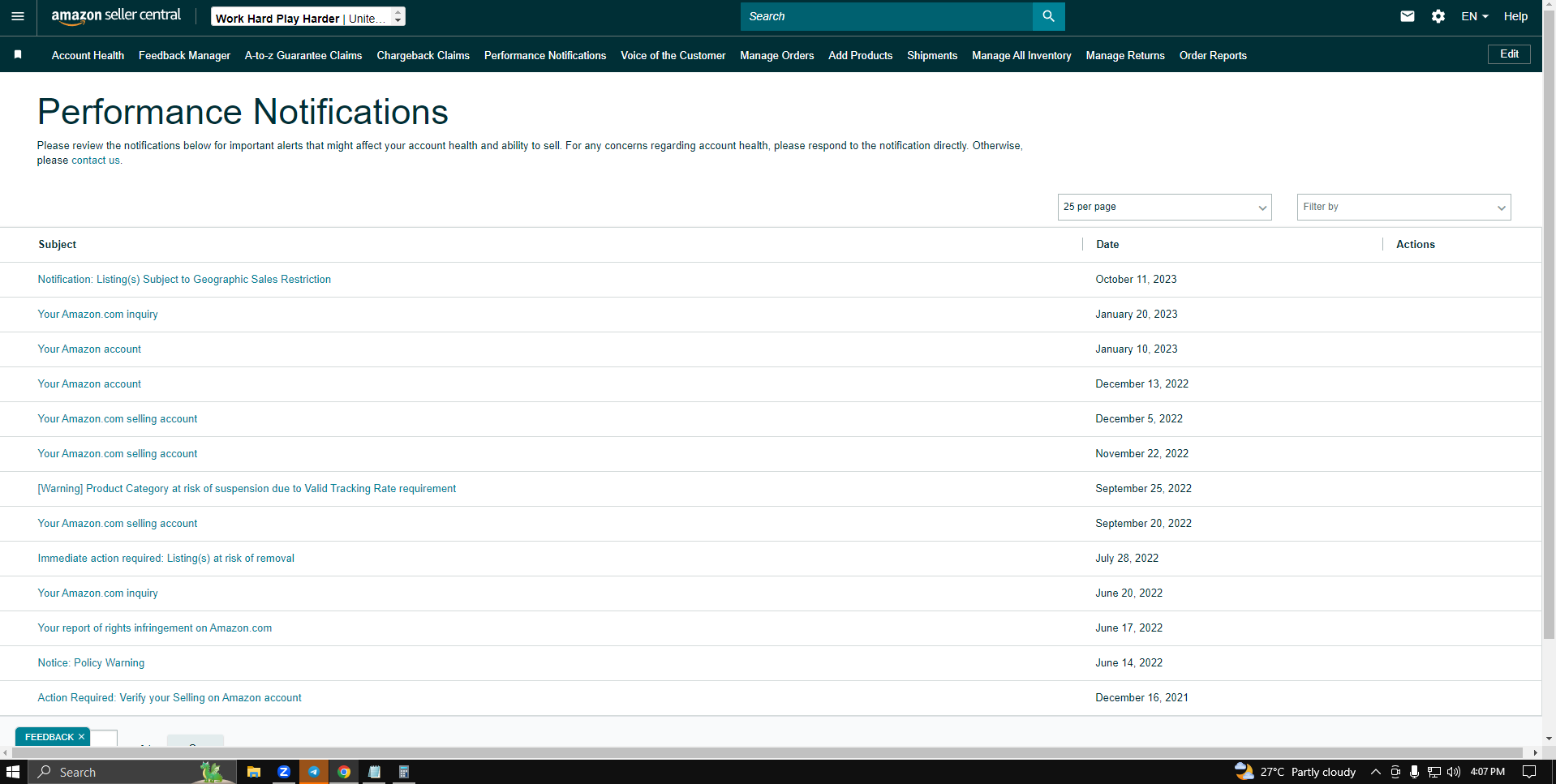This screenshot has width=1556, height=784.
Task: Open Amazon.com inquiry from June 20, 2022
Action: point(97,593)
